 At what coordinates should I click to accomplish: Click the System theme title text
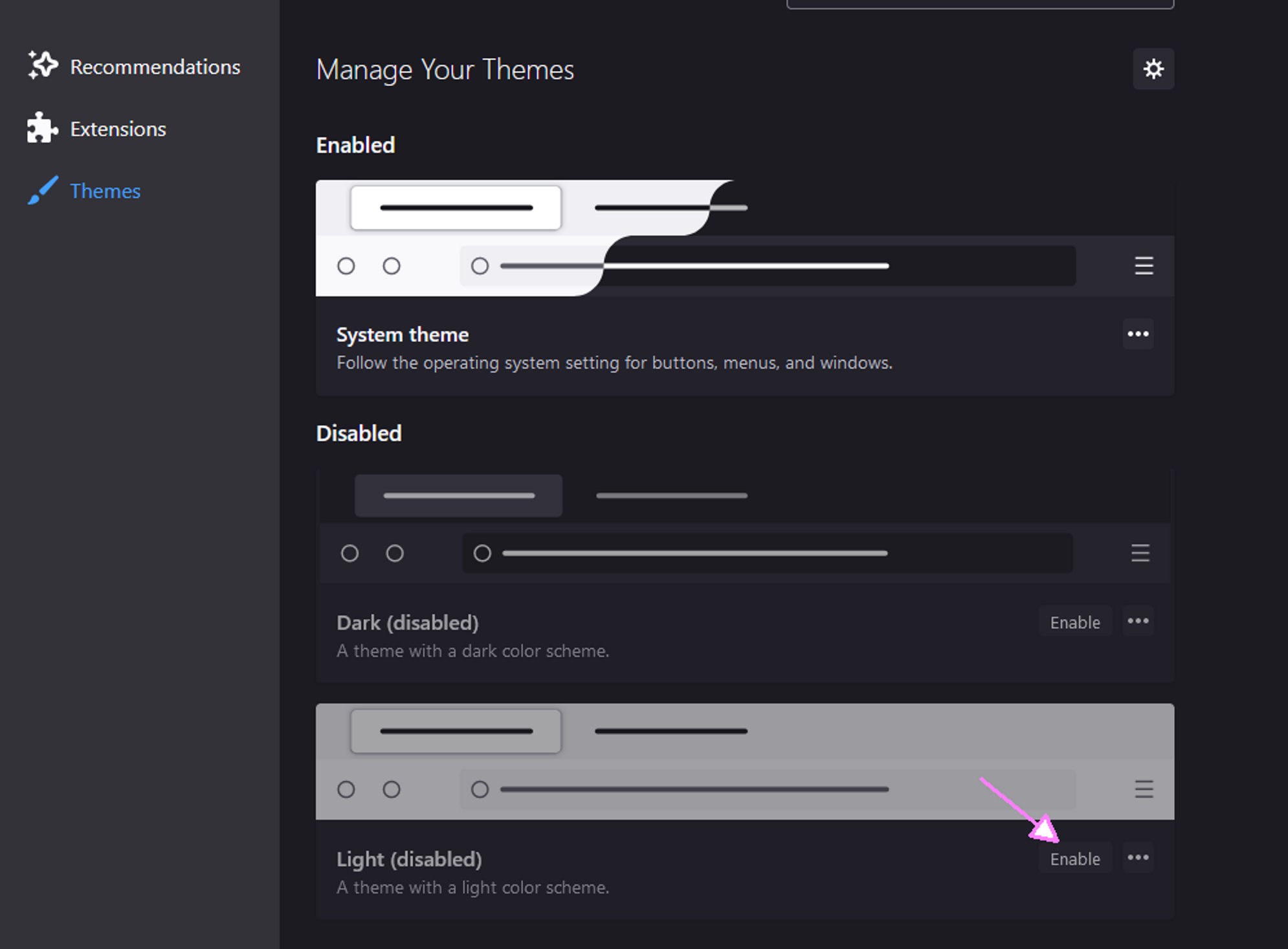402,334
